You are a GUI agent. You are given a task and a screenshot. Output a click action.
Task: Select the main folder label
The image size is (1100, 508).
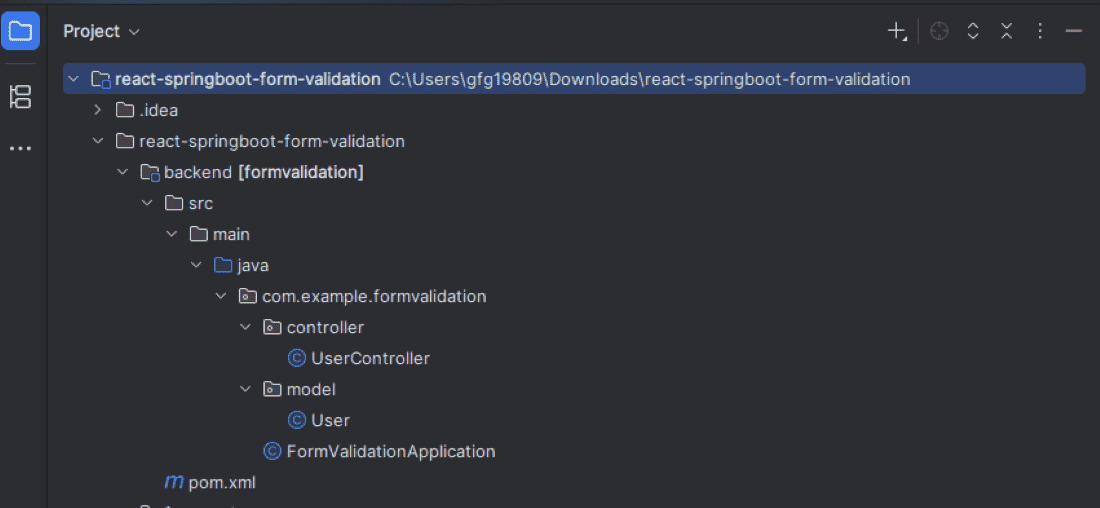(232, 234)
